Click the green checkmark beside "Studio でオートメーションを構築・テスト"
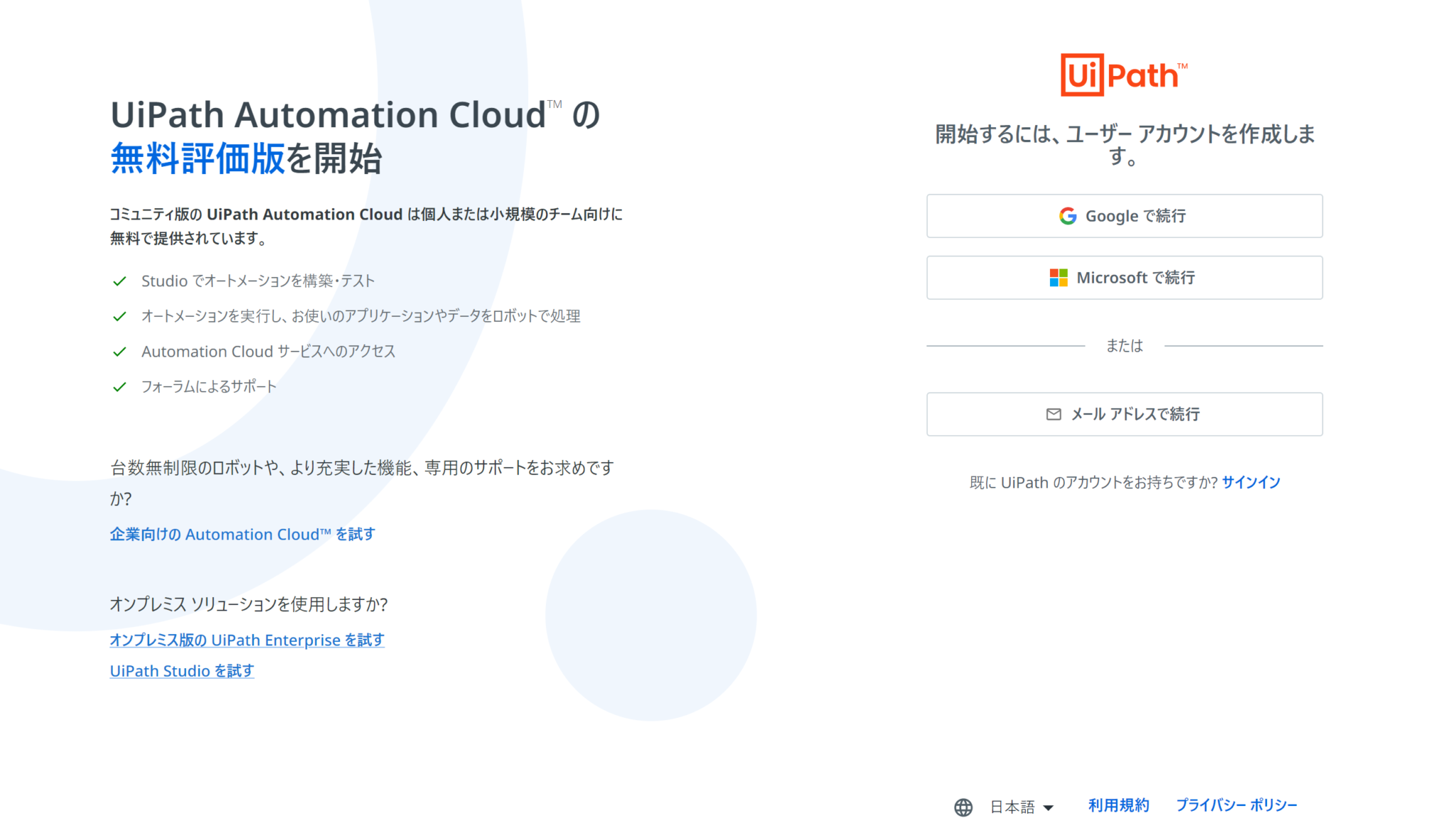The image size is (1456, 828). [119, 281]
